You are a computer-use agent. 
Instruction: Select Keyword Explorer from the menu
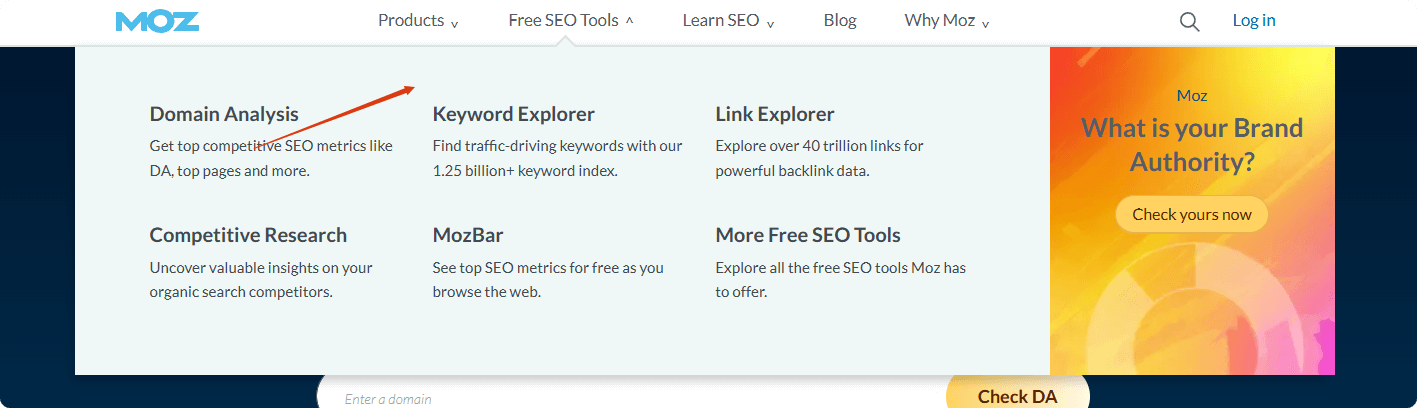pyautogui.click(x=513, y=114)
